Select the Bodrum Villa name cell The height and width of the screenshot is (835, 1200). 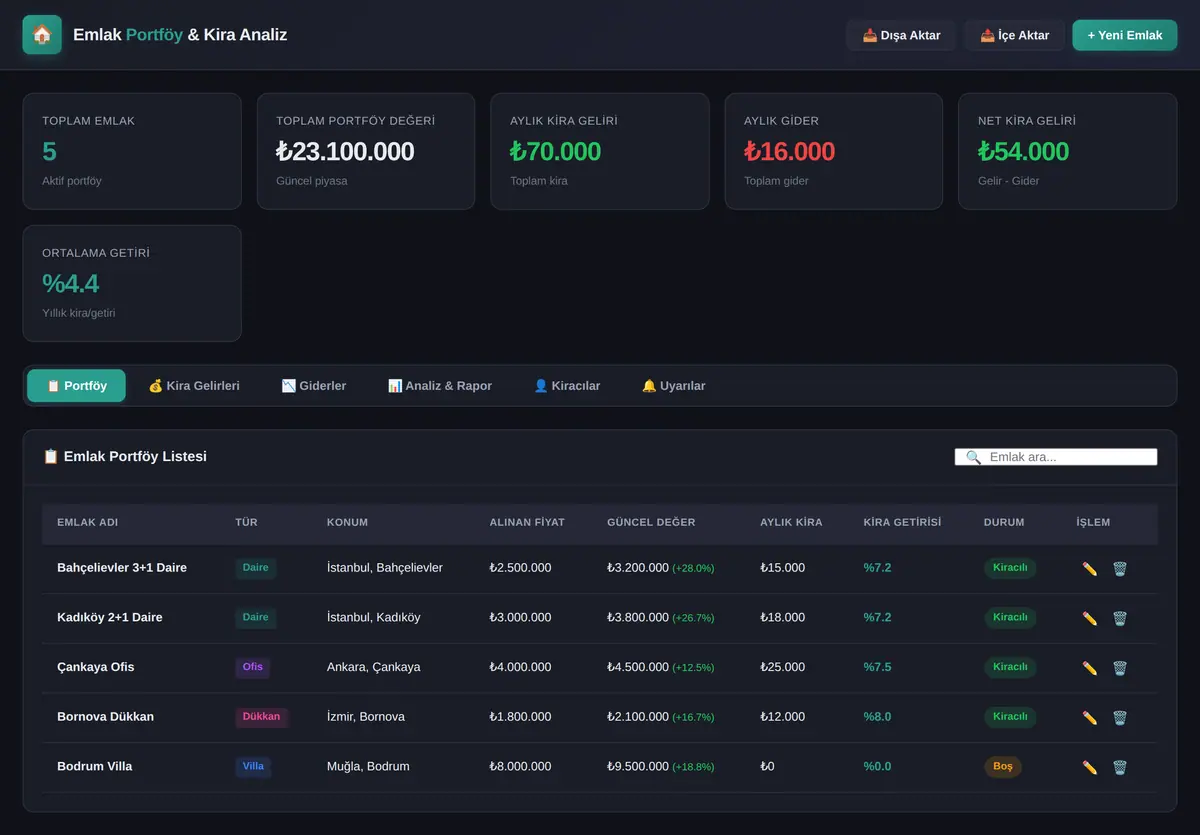click(95, 767)
